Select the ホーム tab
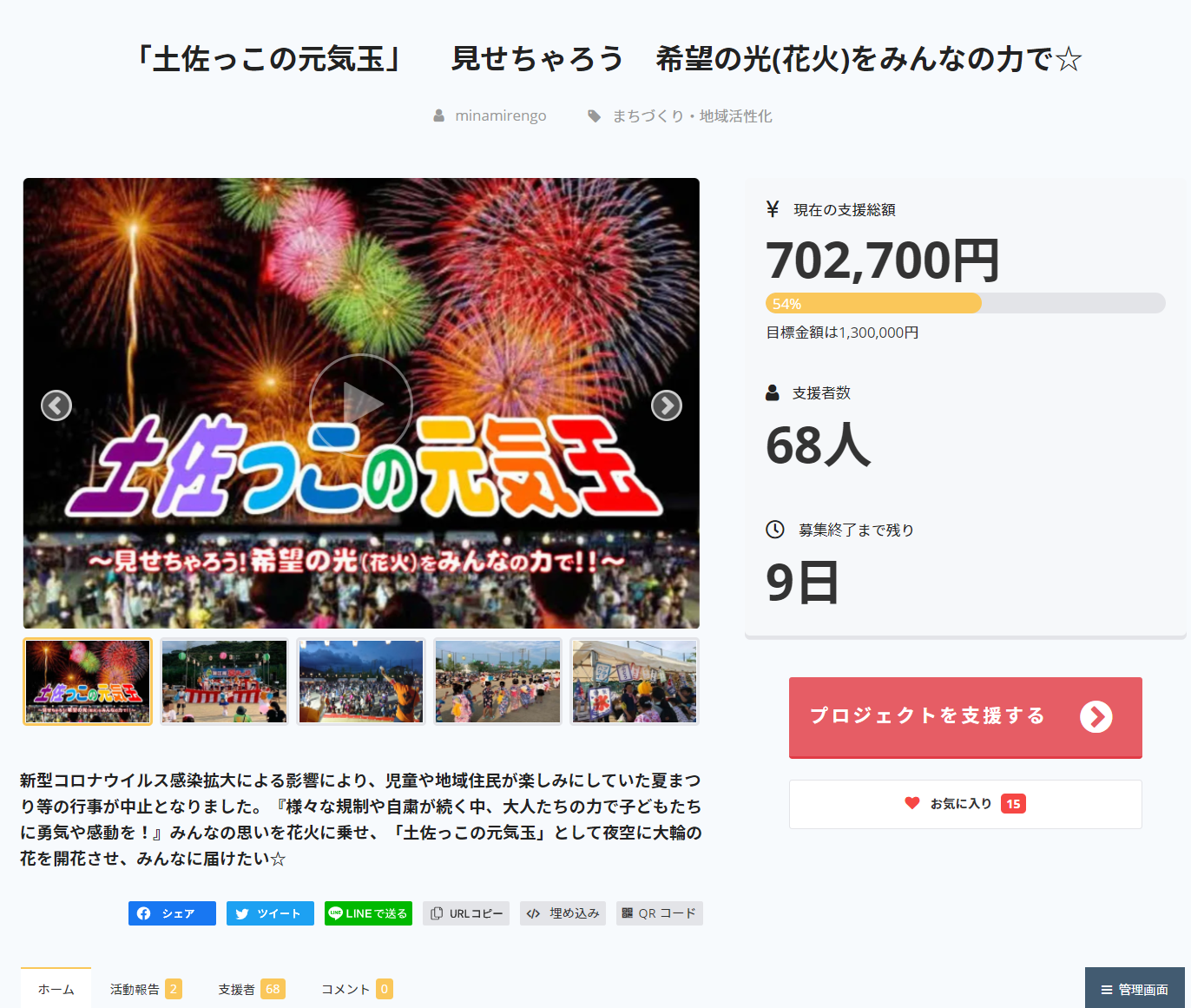The height and width of the screenshot is (1008, 1191). click(x=56, y=989)
